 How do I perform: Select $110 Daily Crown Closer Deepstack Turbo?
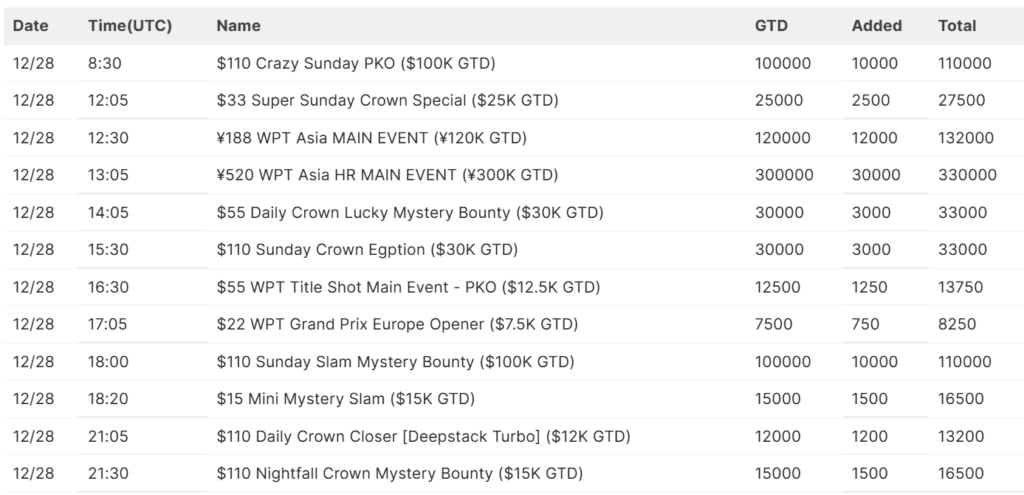tap(423, 436)
